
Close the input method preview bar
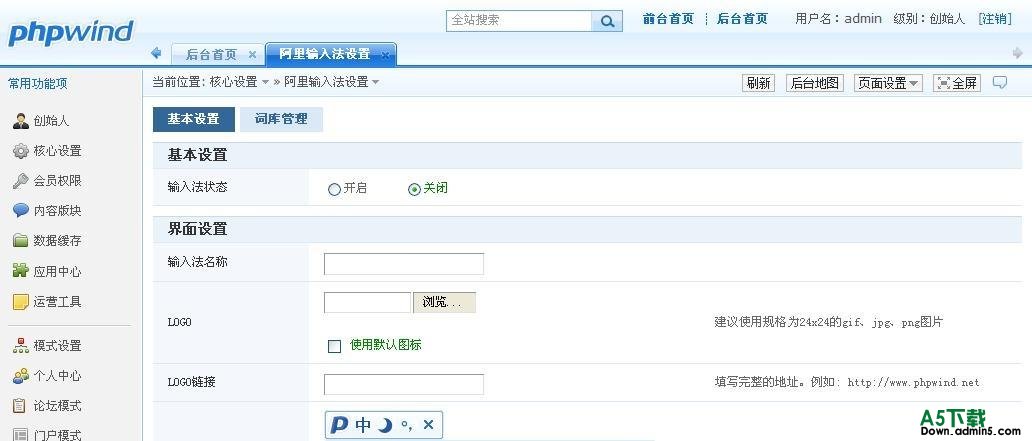[428, 425]
